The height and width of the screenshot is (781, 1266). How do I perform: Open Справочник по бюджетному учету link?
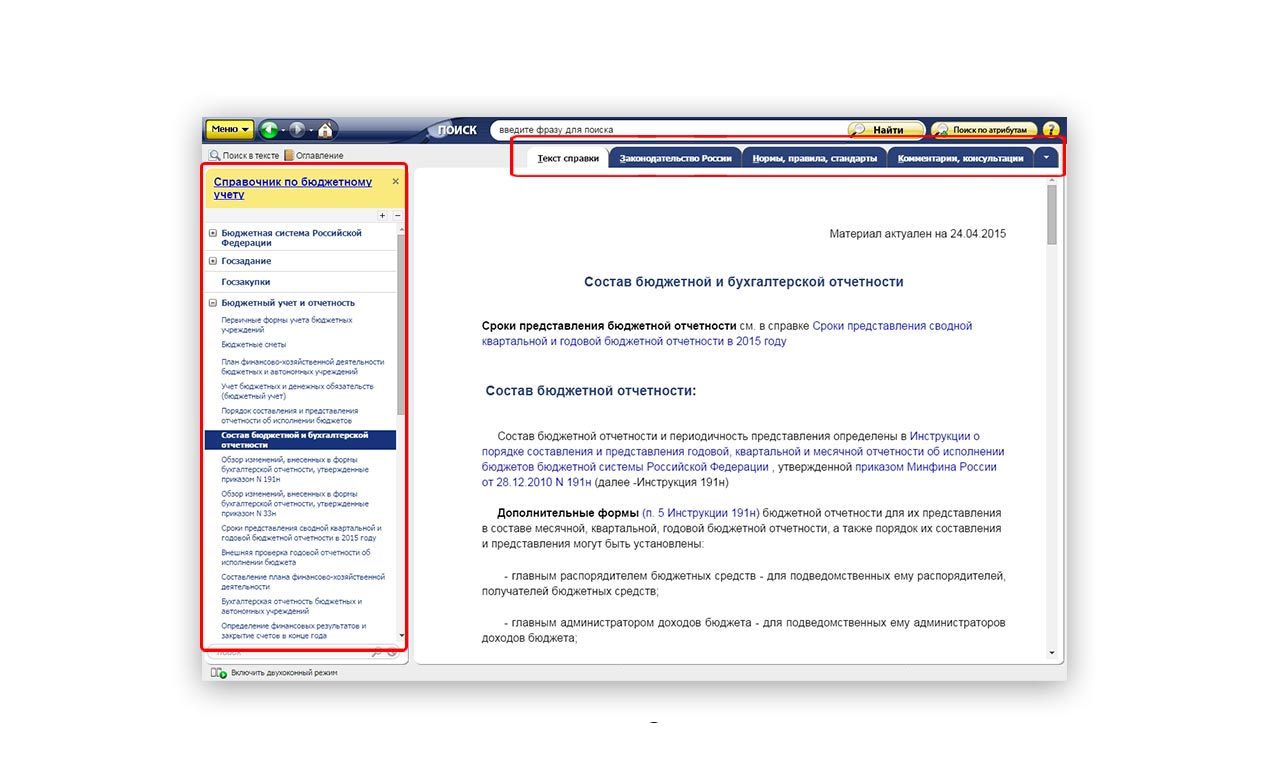tap(292, 188)
